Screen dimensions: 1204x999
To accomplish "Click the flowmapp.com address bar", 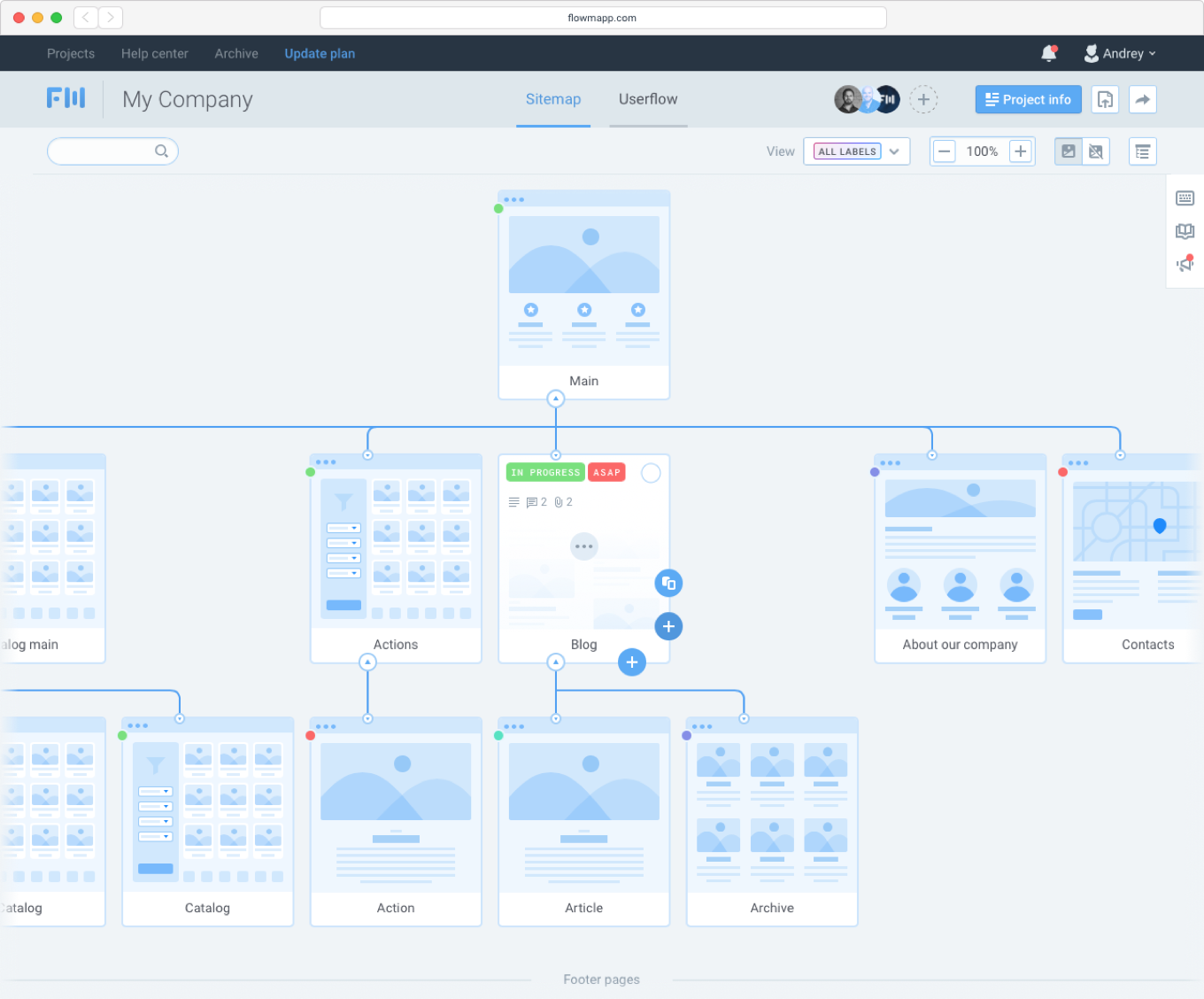I will click(603, 18).
